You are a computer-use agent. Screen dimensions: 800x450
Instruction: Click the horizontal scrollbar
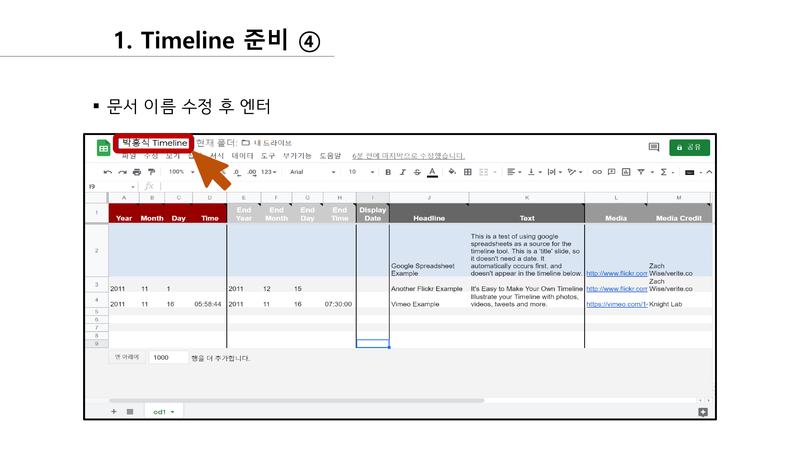296,401
